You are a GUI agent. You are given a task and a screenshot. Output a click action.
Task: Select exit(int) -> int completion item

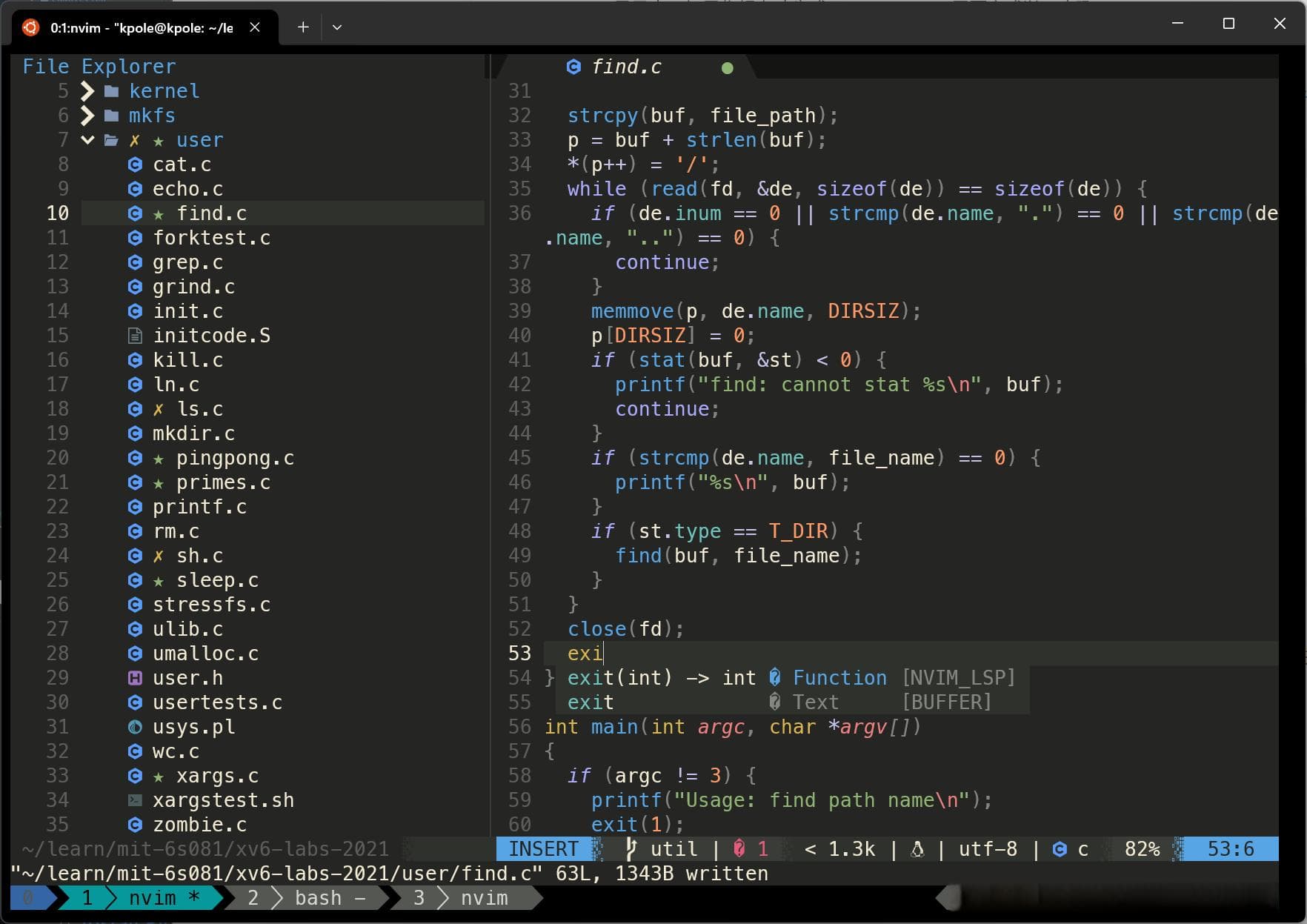[792, 678]
